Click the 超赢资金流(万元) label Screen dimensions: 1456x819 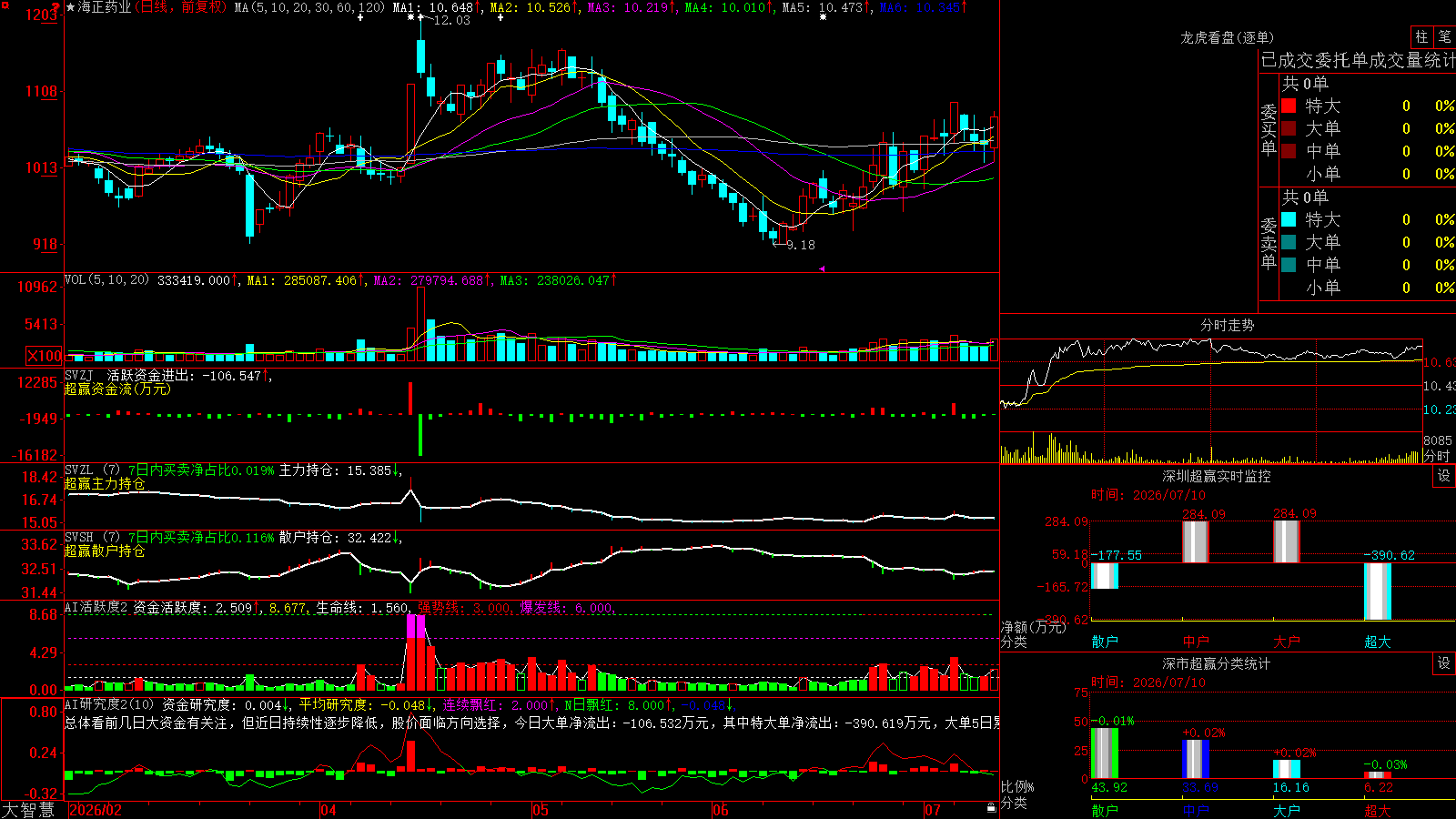pyautogui.click(x=117, y=389)
